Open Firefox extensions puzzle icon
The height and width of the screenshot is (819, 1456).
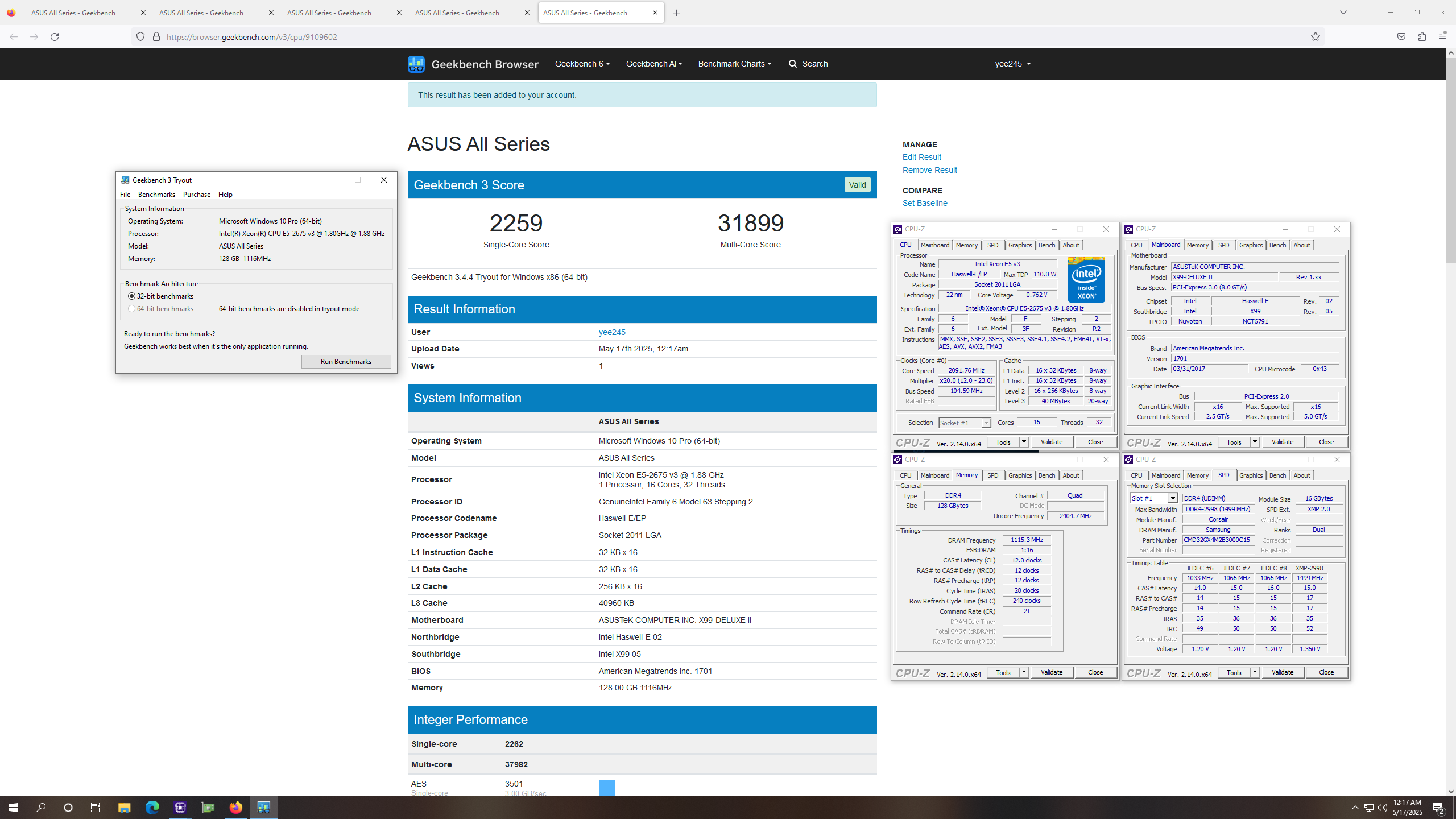[1422, 37]
